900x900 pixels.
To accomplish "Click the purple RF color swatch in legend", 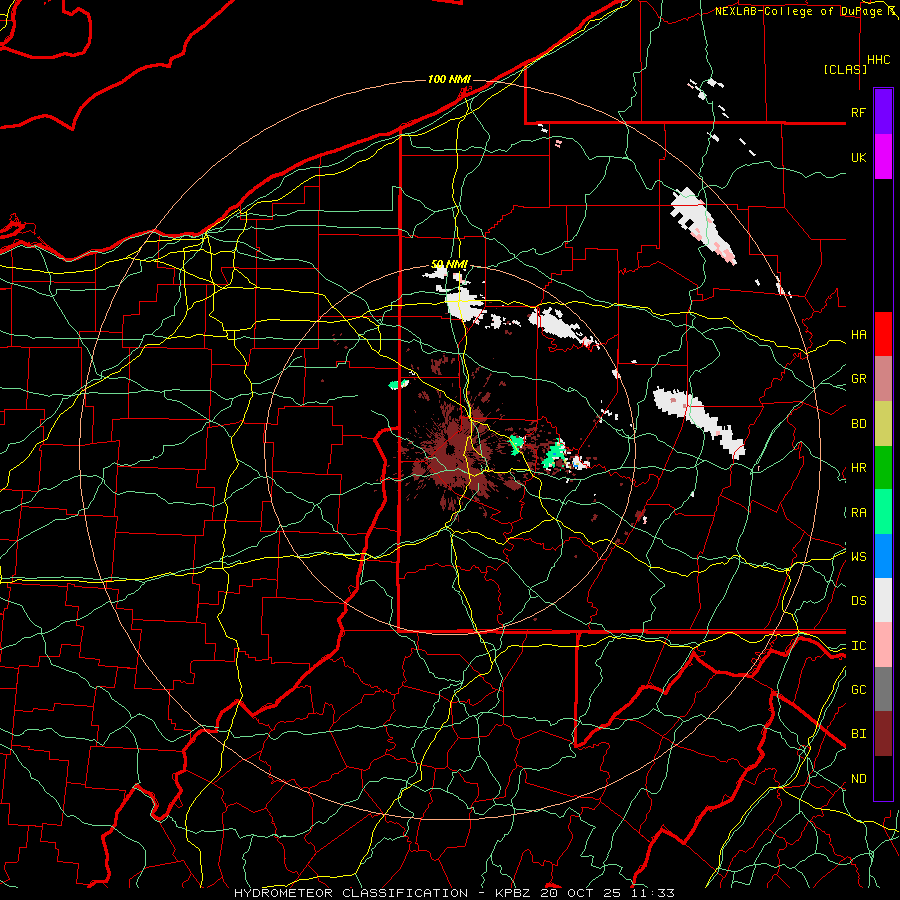I will coord(883,112).
